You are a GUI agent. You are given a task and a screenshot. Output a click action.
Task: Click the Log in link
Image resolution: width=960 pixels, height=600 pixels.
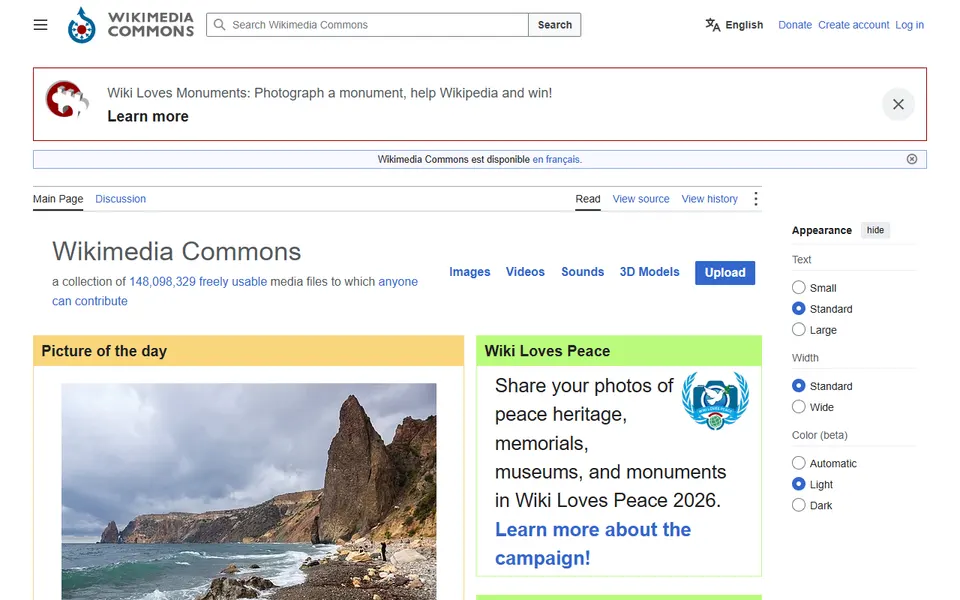click(x=909, y=25)
